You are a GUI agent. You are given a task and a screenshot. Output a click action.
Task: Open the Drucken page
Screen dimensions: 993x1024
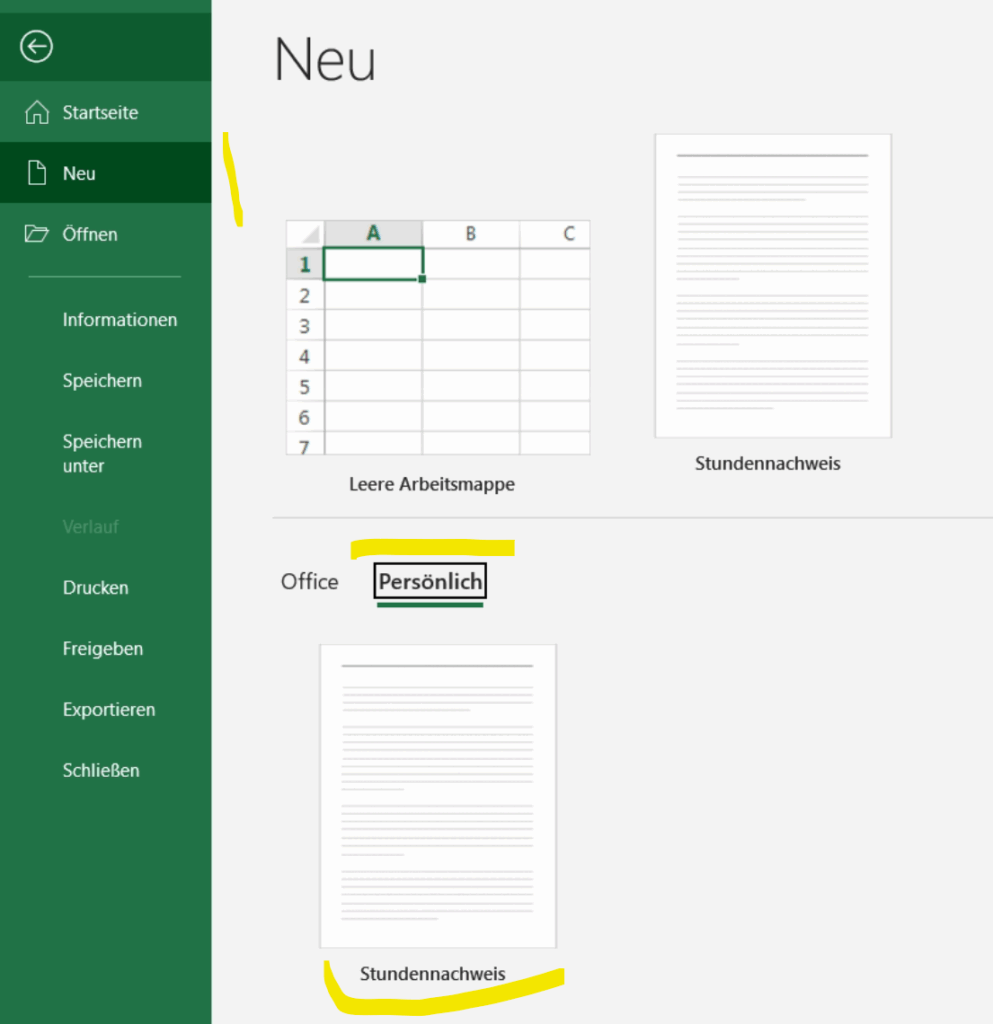coord(95,588)
